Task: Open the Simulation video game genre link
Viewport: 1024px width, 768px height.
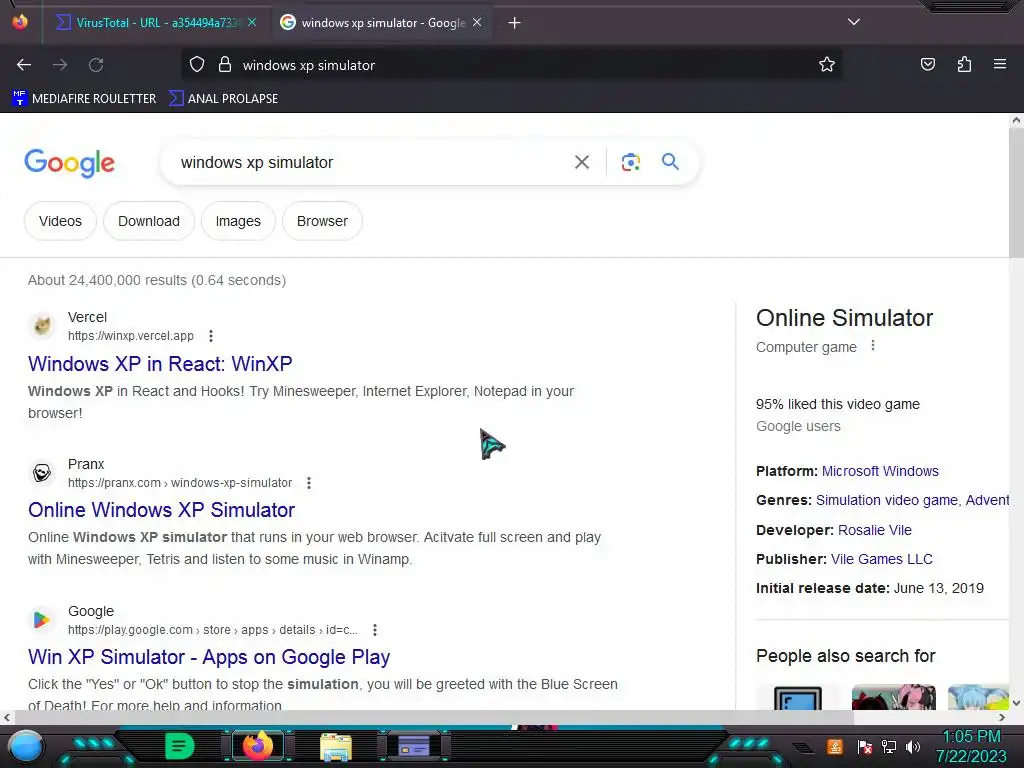Action: (x=886, y=500)
